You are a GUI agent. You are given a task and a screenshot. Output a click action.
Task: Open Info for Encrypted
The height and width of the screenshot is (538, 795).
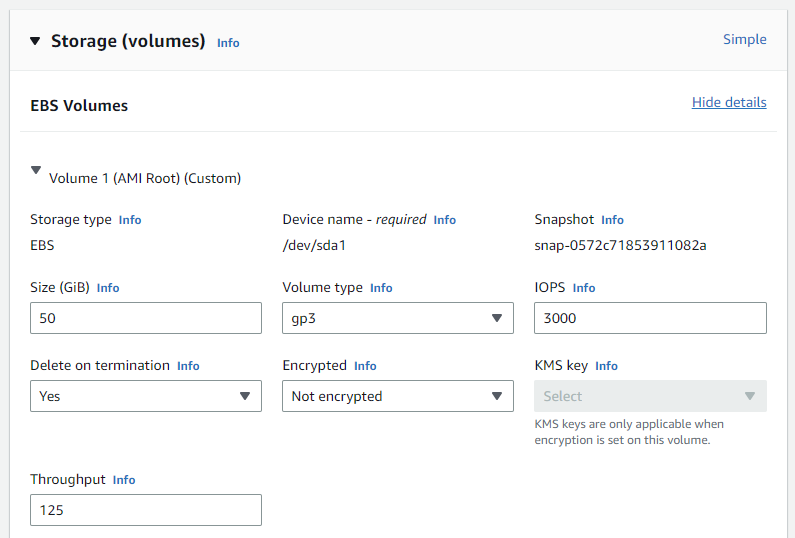pos(365,366)
